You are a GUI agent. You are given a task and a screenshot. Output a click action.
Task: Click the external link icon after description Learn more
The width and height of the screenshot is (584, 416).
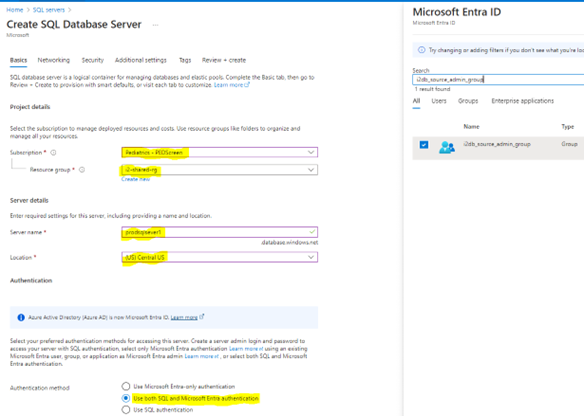coord(247,85)
